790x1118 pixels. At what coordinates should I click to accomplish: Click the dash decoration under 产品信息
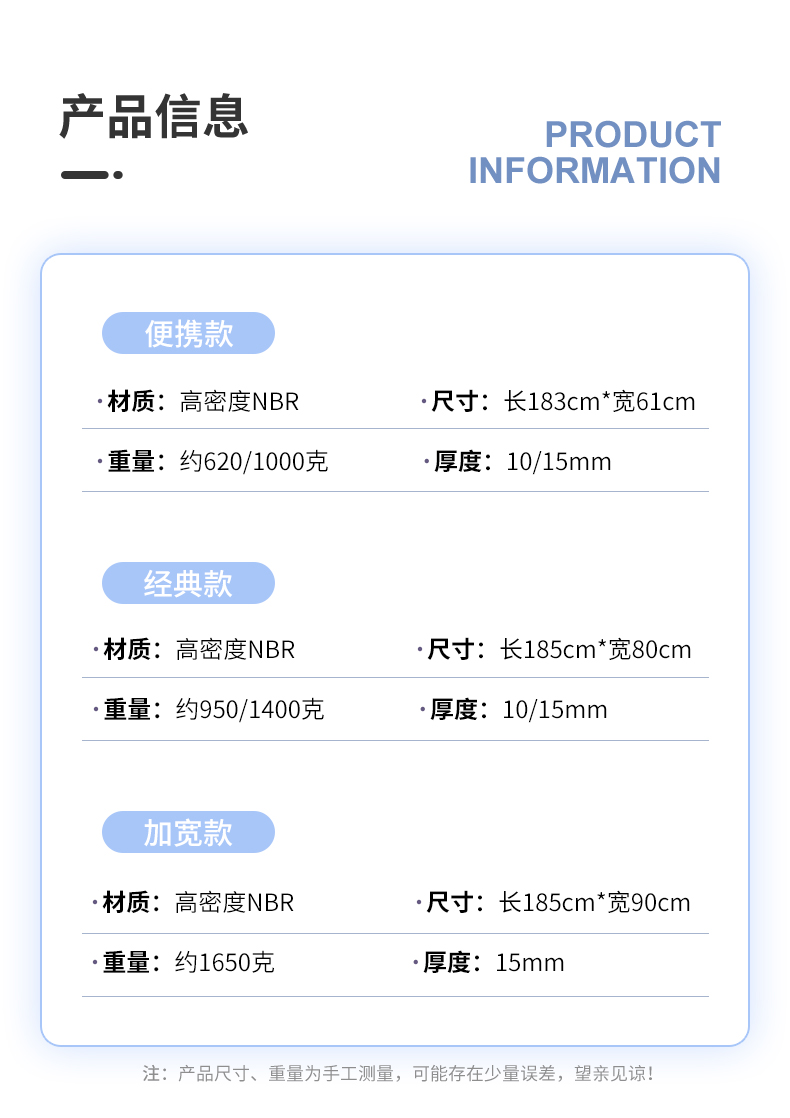[x=92, y=175]
